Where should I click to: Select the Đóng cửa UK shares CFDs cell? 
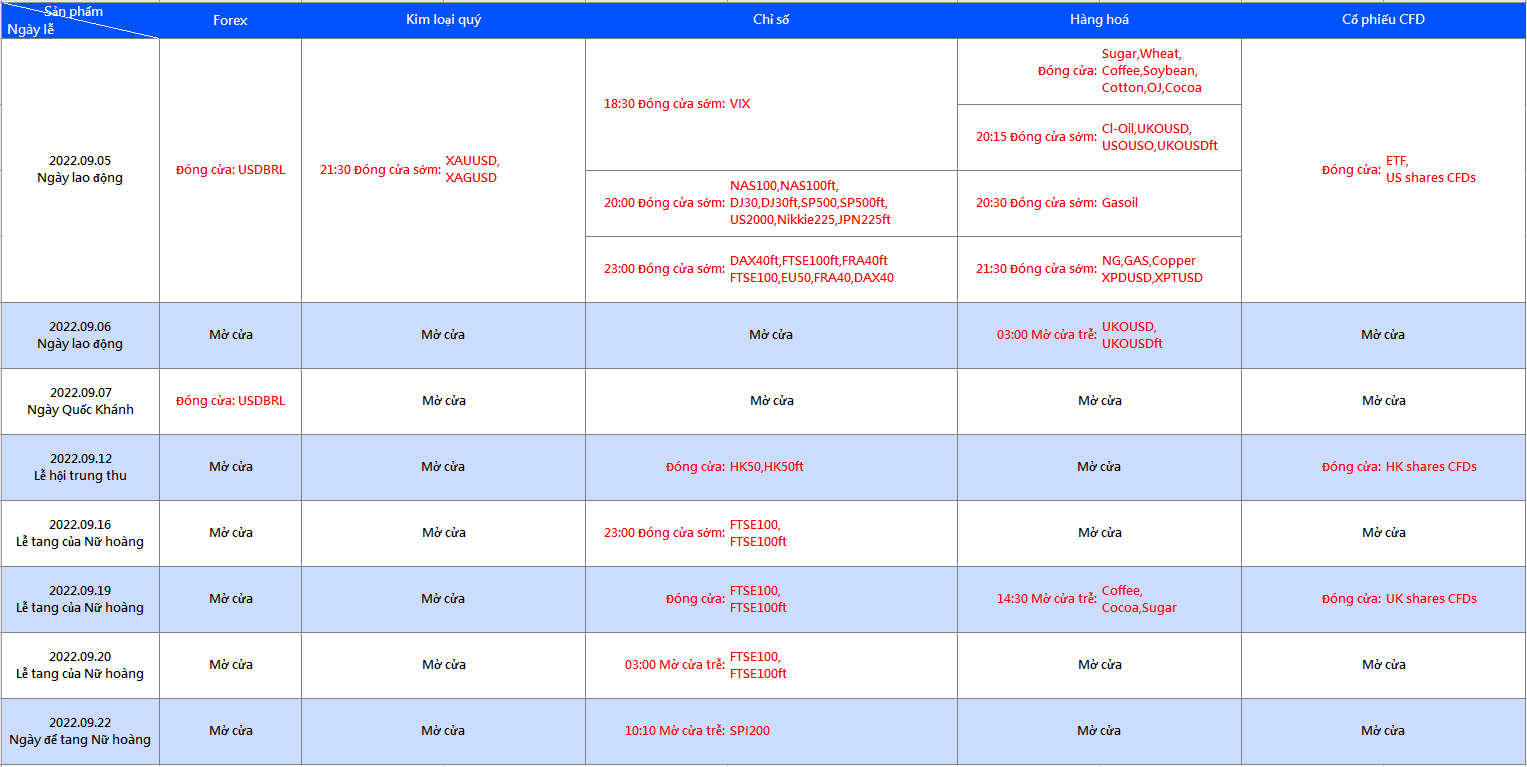[1383, 599]
